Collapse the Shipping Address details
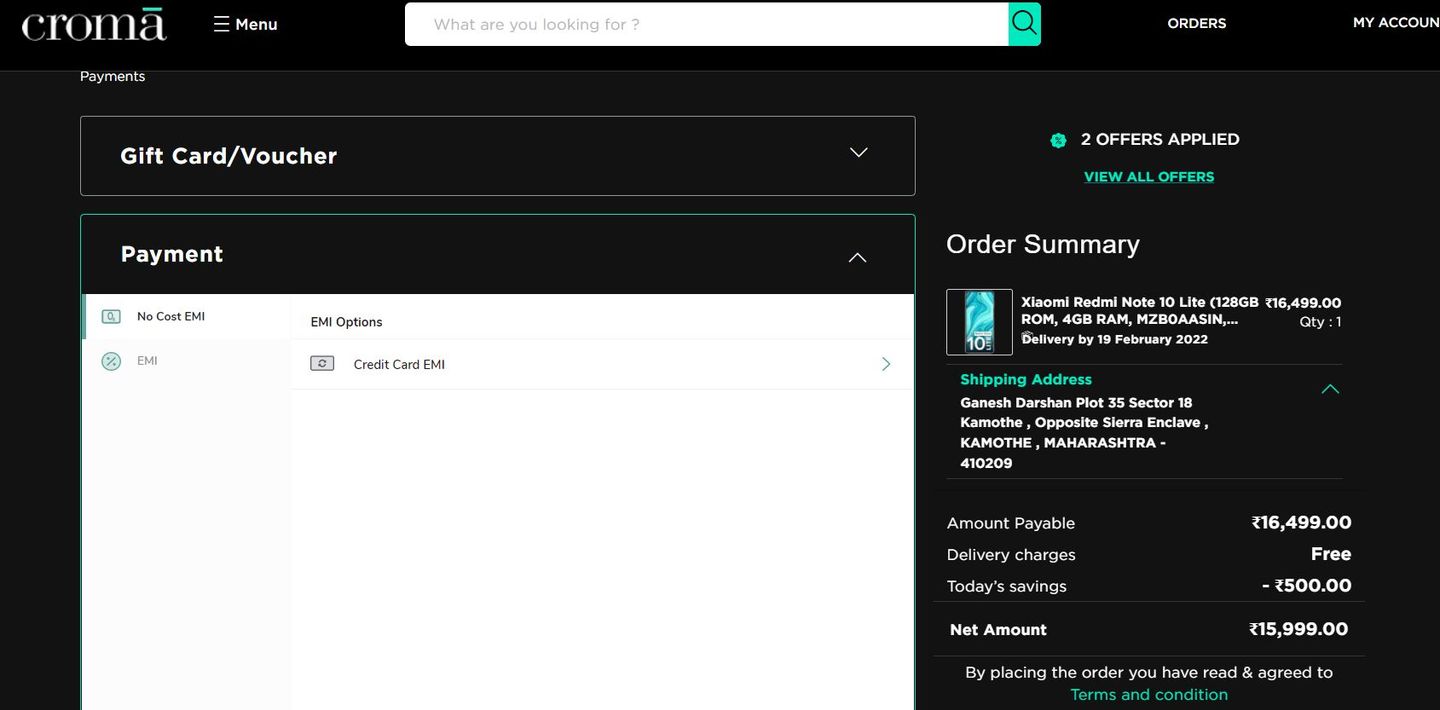Image resolution: width=1440 pixels, height=710 pixels. (x=1330, y=389)
